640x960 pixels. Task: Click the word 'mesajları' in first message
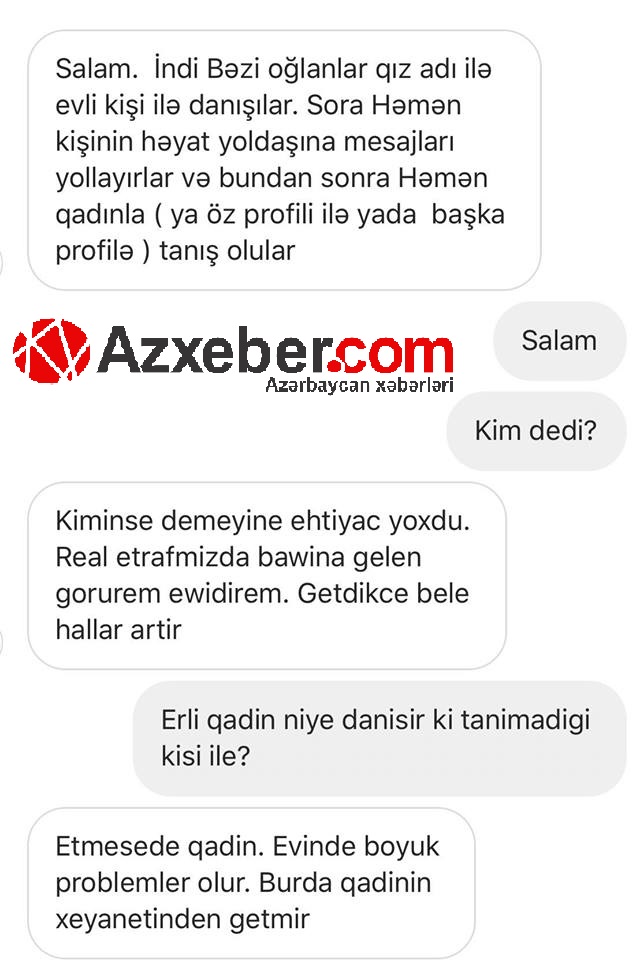click(399, 142)
